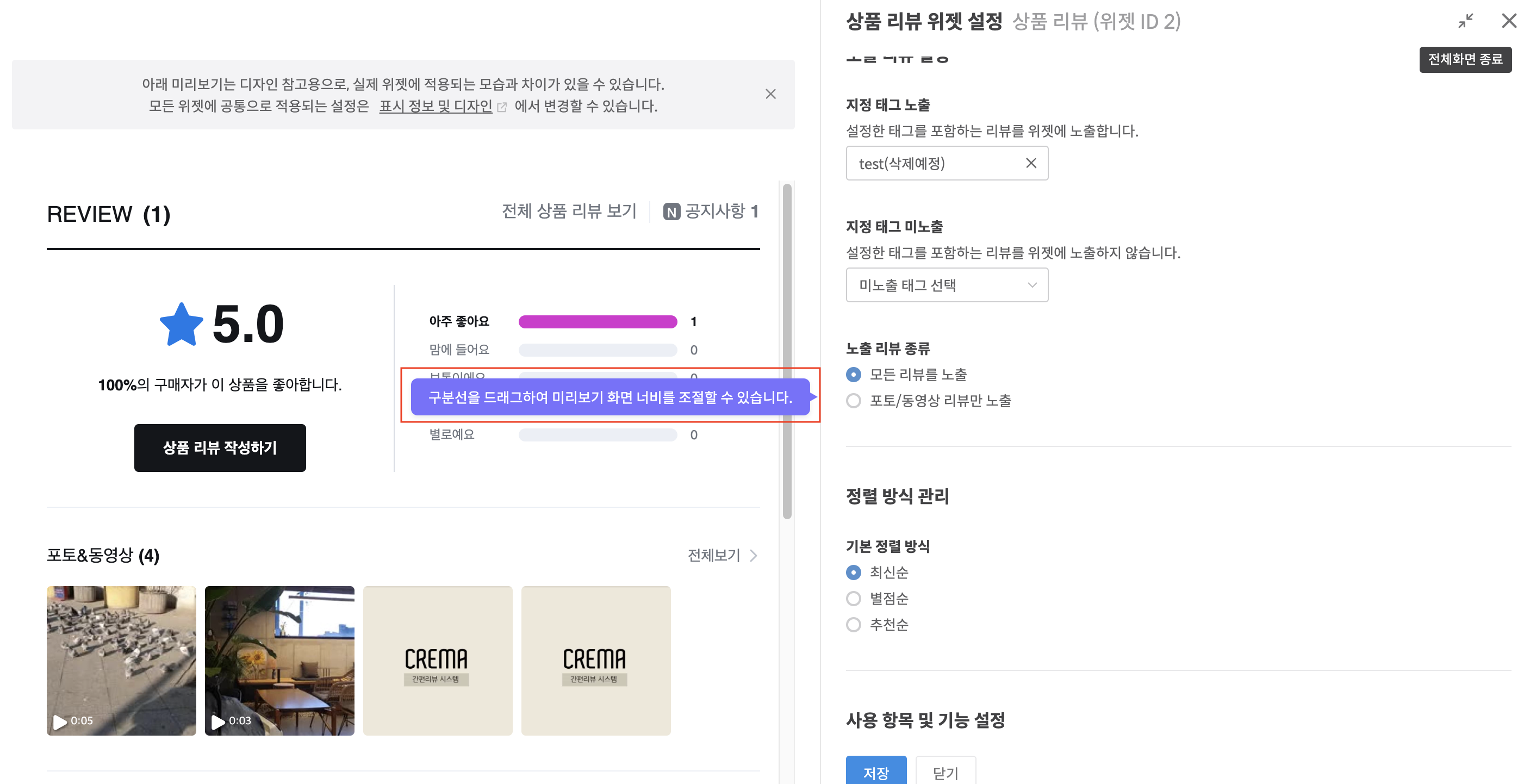Select 포토/동영상 리뷰만 노출 option
The width and height of the screenshot is (1530, 784).
pyautogui.click(x=854, y=401)
